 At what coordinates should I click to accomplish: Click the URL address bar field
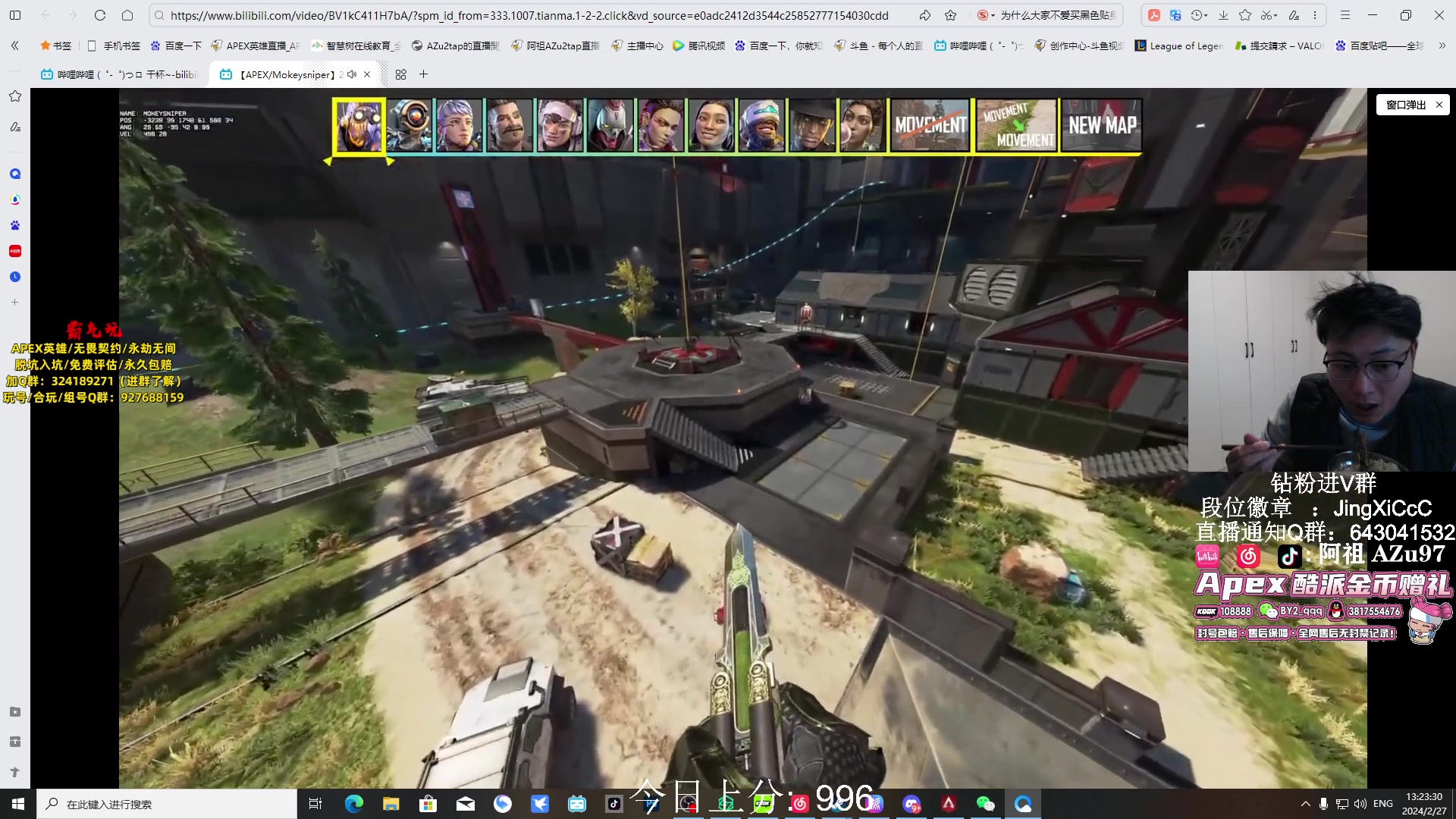(531, 15)
